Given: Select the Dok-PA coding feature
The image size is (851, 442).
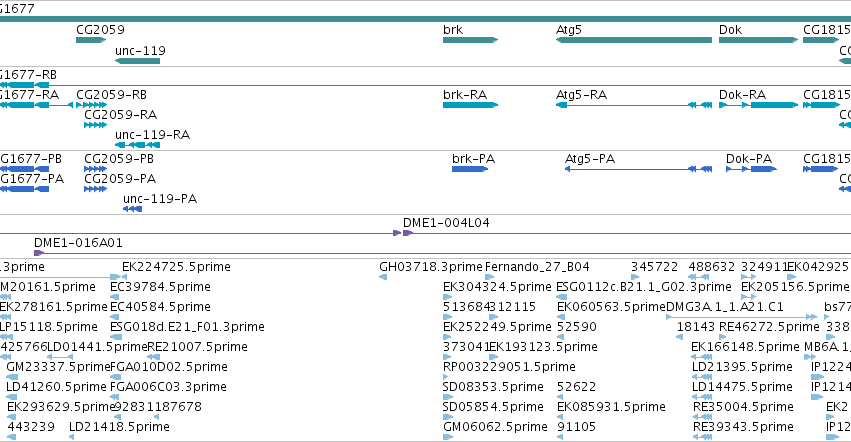Looking at the screenshot, I should [751, 169].
